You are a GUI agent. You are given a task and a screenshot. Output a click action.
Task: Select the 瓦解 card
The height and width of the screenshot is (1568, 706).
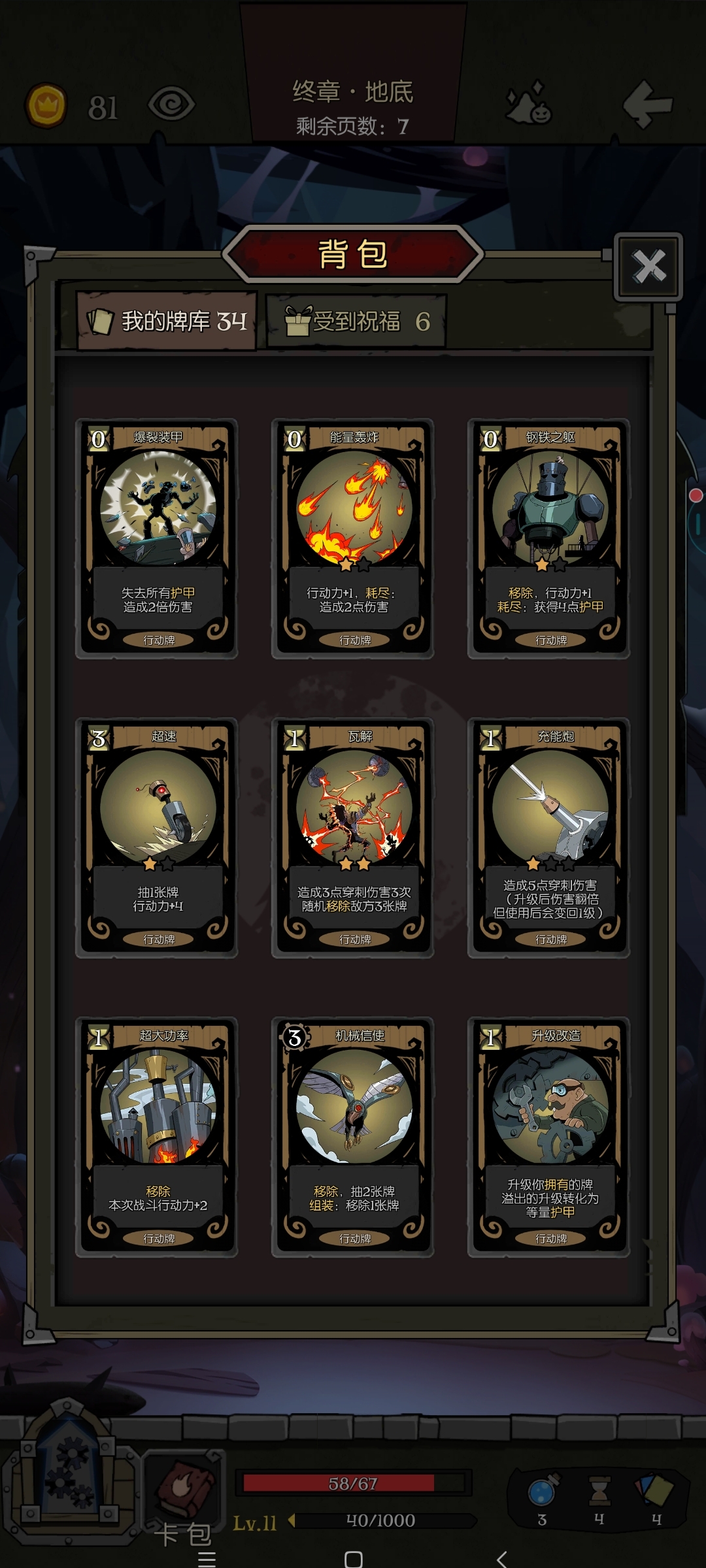point(353,838)
